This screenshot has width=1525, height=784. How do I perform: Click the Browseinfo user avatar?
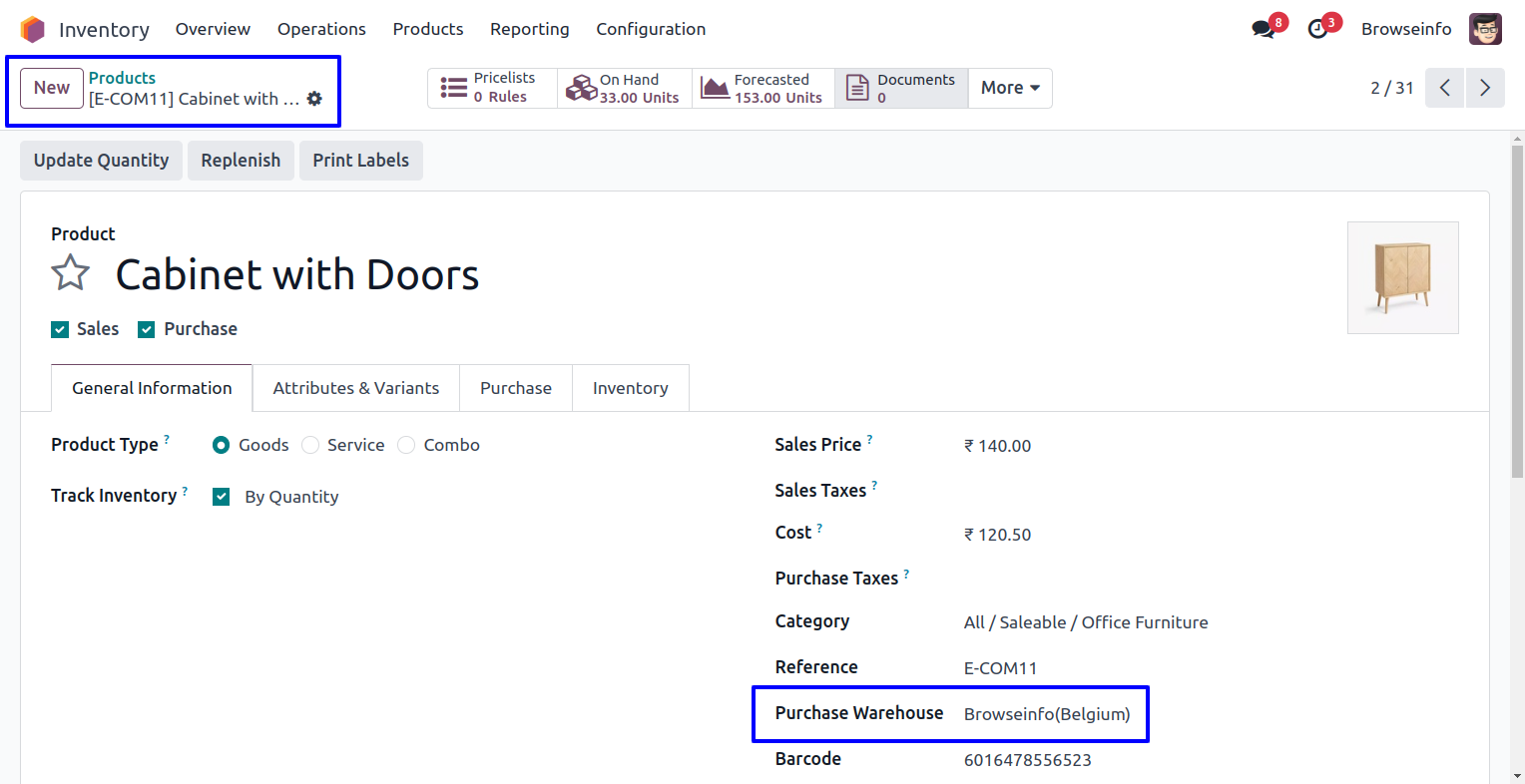(1485, 29)
